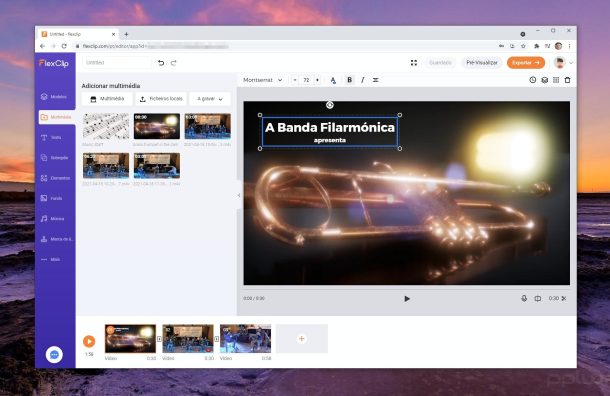Toggle italic formatting
Viewport: 610px width, 396px height.
tap(363, 80)
